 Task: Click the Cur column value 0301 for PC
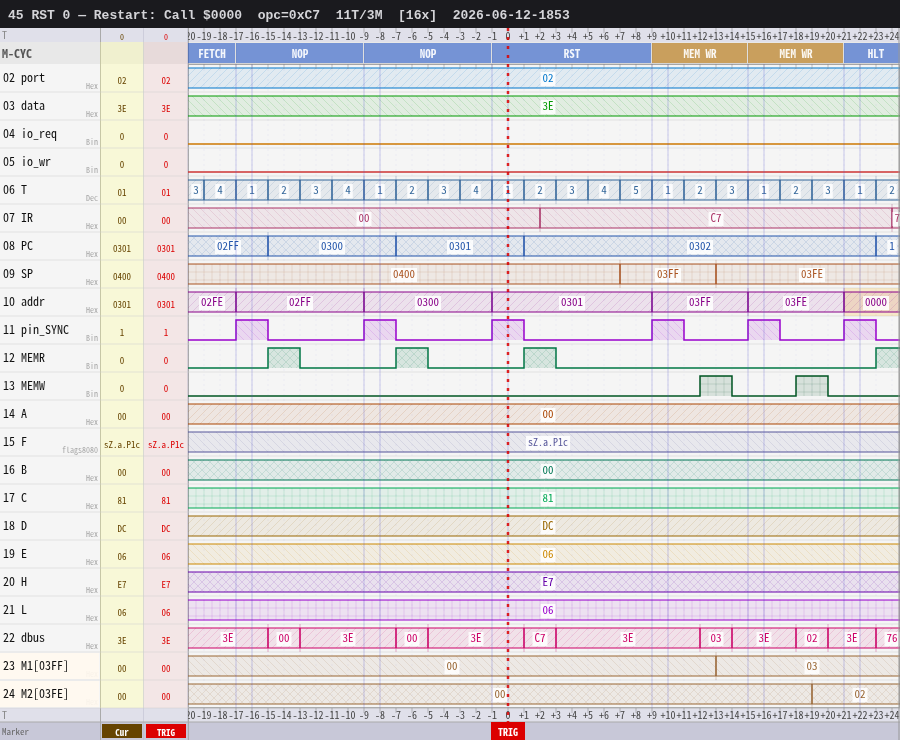(122, 249)
